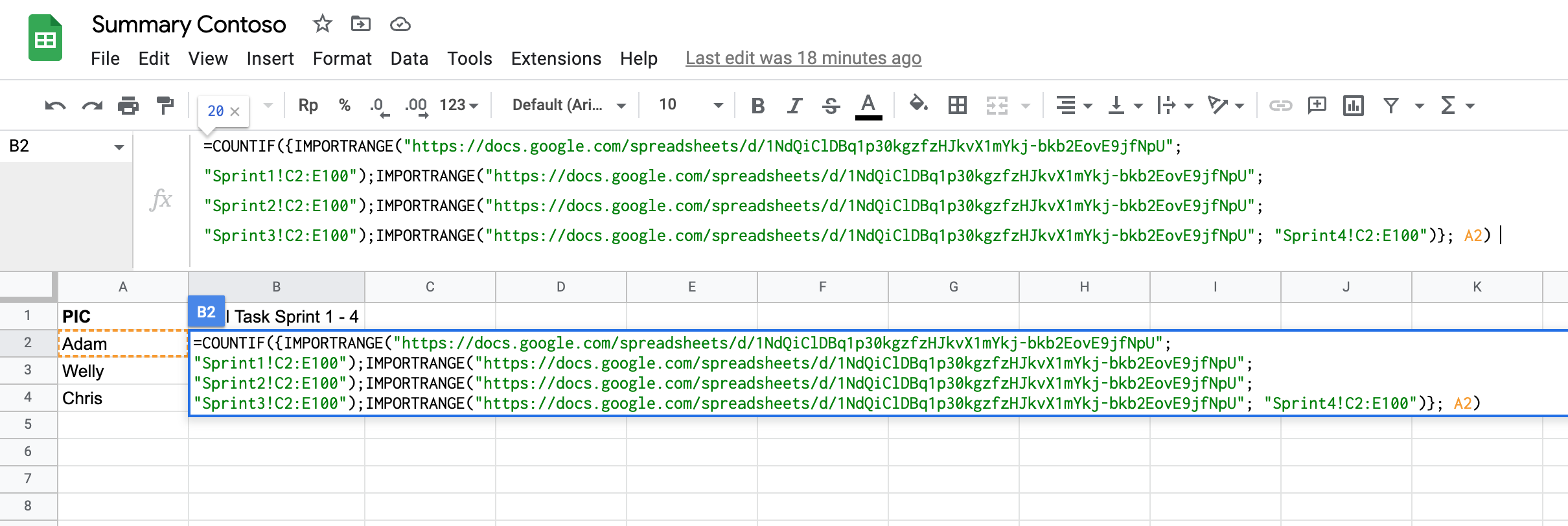This screenshot has width=1568, height=526.
Task: Click the Undo arrow icon
Action: [x=55, y=106]
